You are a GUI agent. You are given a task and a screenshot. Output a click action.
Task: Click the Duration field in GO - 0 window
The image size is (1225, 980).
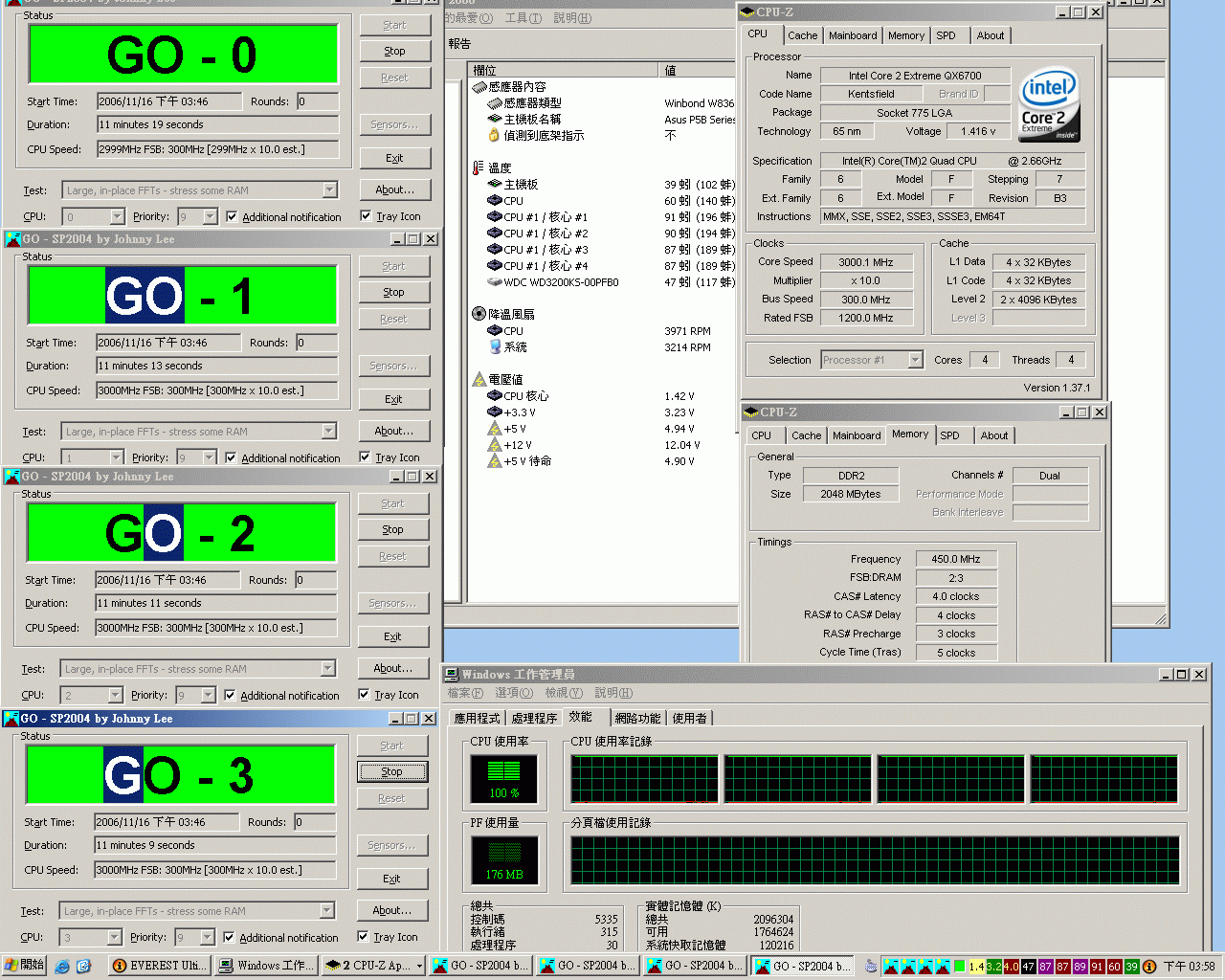click(x=217, y=124)
